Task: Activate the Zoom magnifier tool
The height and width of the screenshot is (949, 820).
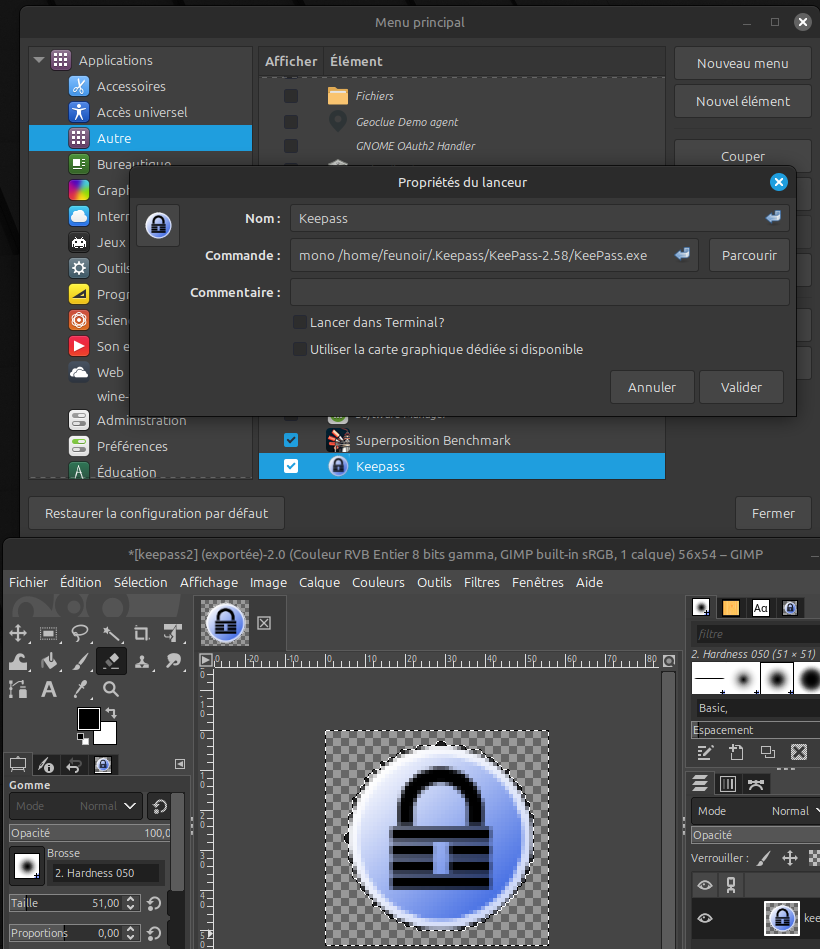Action: tap(111, 689)
